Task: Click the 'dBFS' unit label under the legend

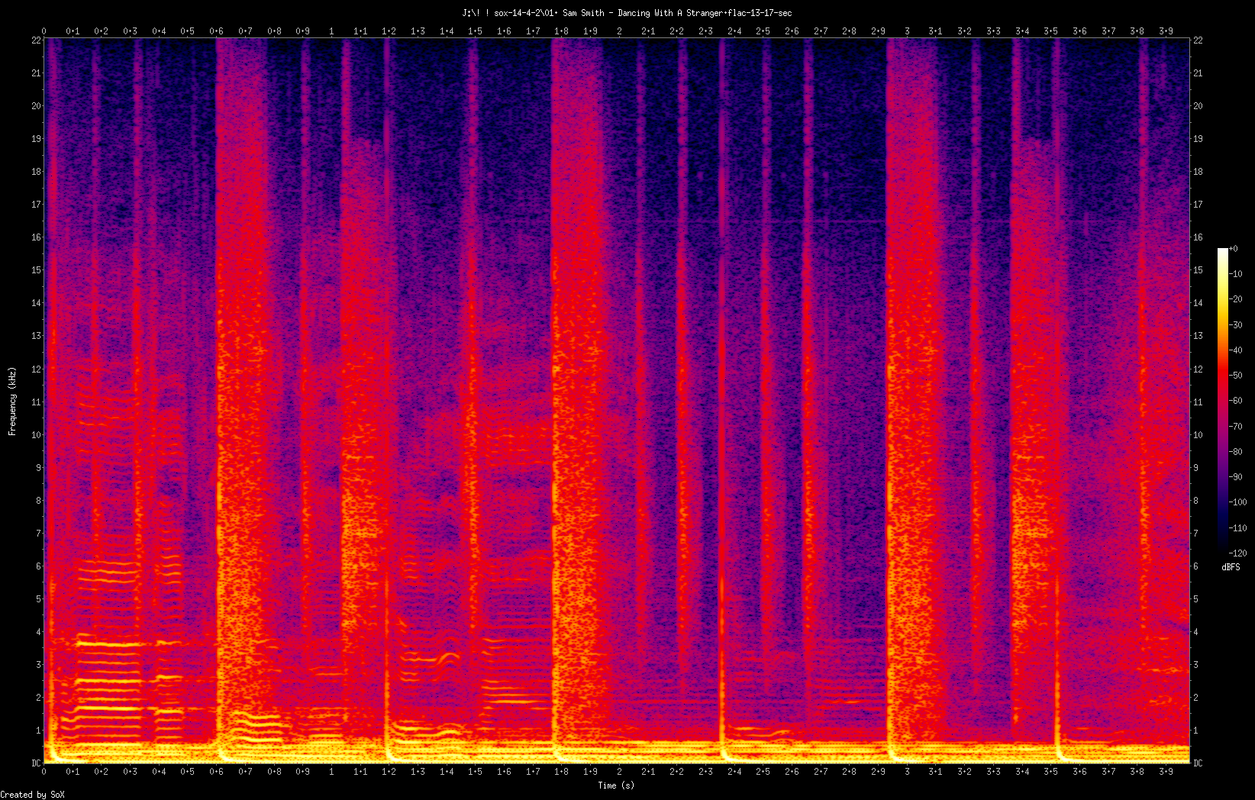Action: coord(1231,567)
